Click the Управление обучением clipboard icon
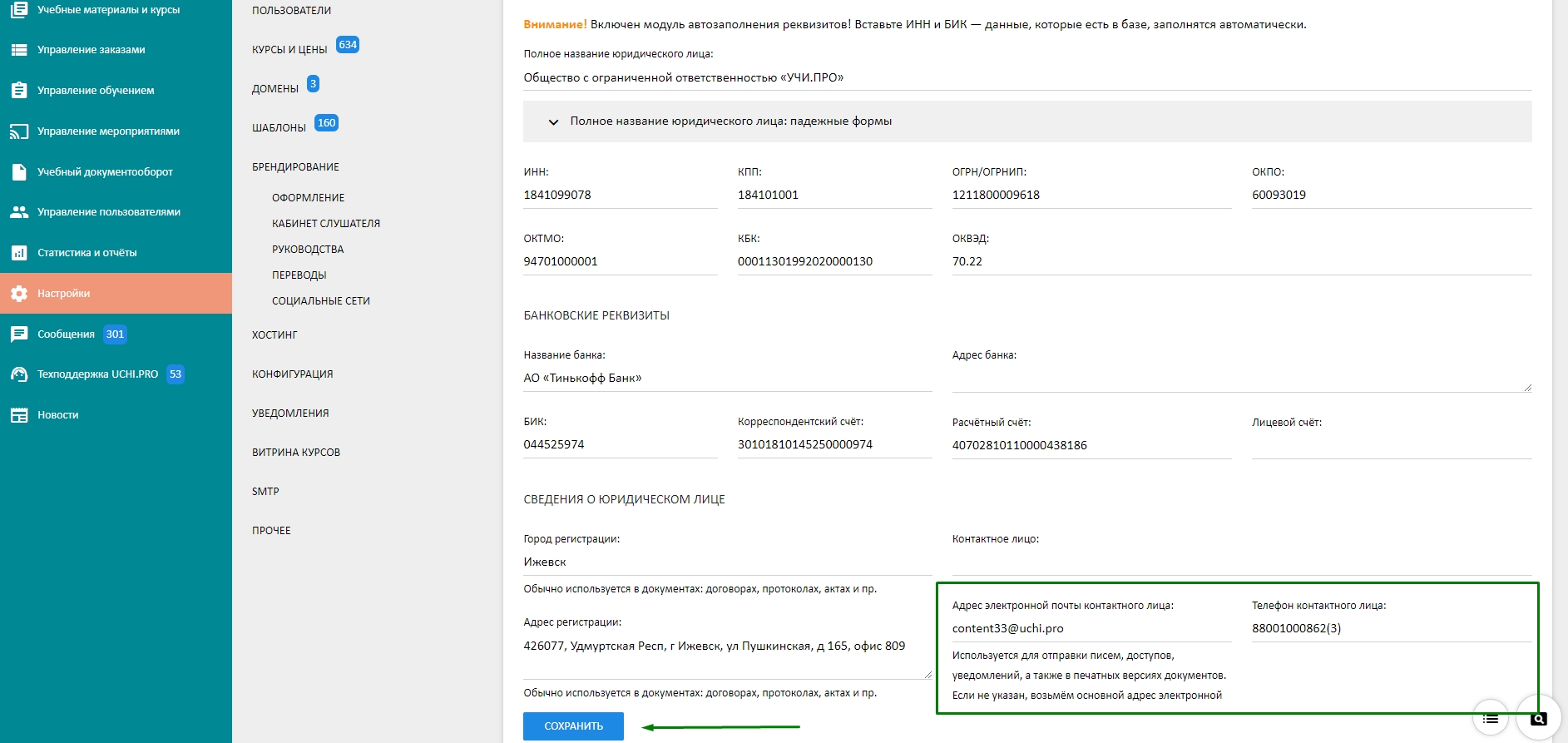The image size is (1568, 743). 19,90
